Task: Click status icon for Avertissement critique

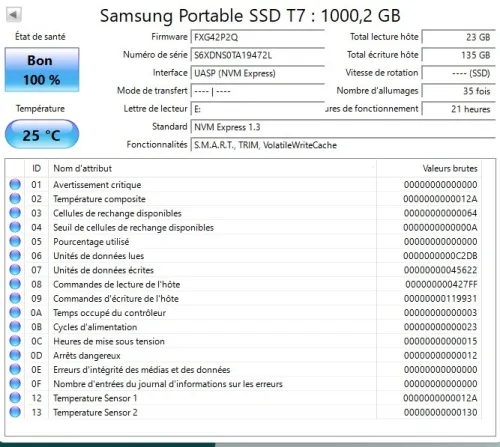Action: [x=15, y=184]
